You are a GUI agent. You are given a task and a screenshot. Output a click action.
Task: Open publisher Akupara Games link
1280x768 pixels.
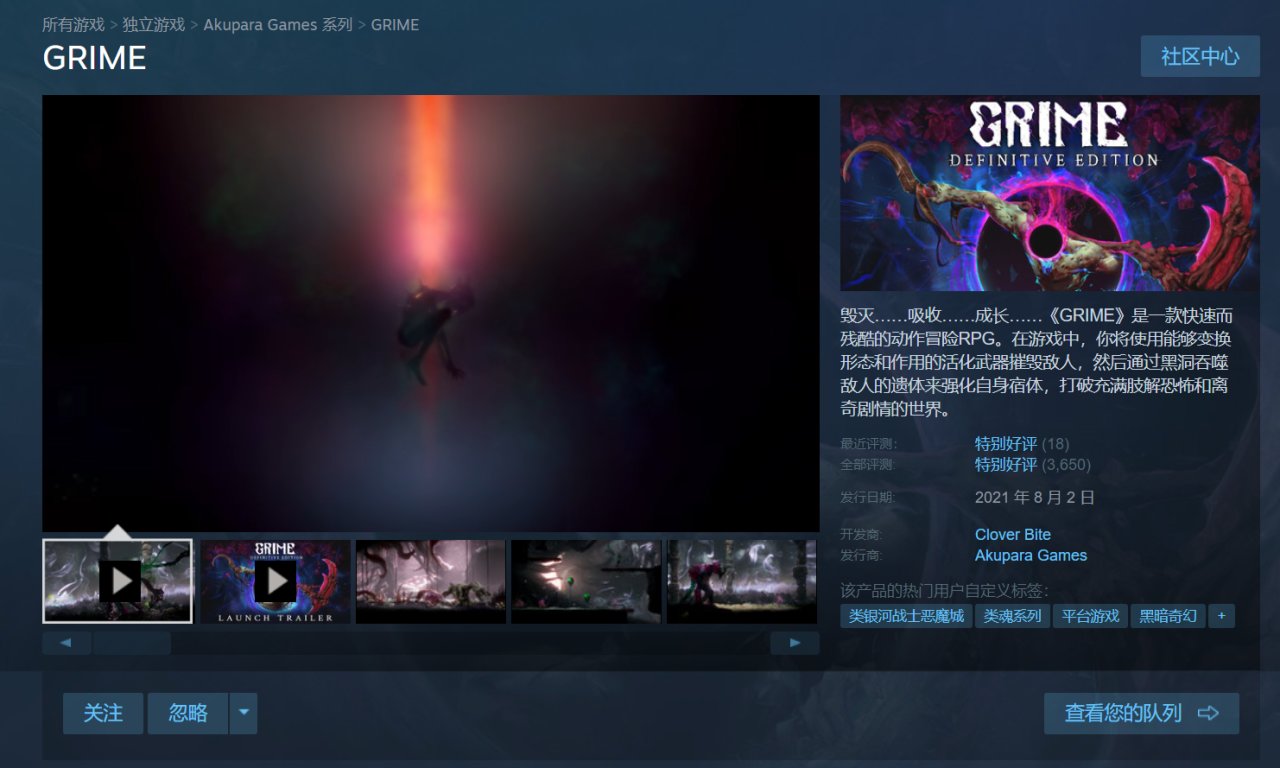(x=1031, y=556)
